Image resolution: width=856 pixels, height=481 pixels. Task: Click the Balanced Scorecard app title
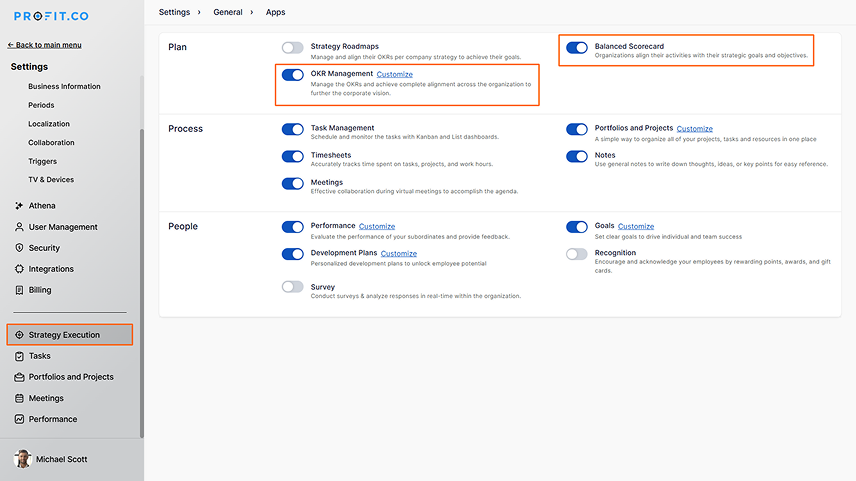[x=629, y=46]
